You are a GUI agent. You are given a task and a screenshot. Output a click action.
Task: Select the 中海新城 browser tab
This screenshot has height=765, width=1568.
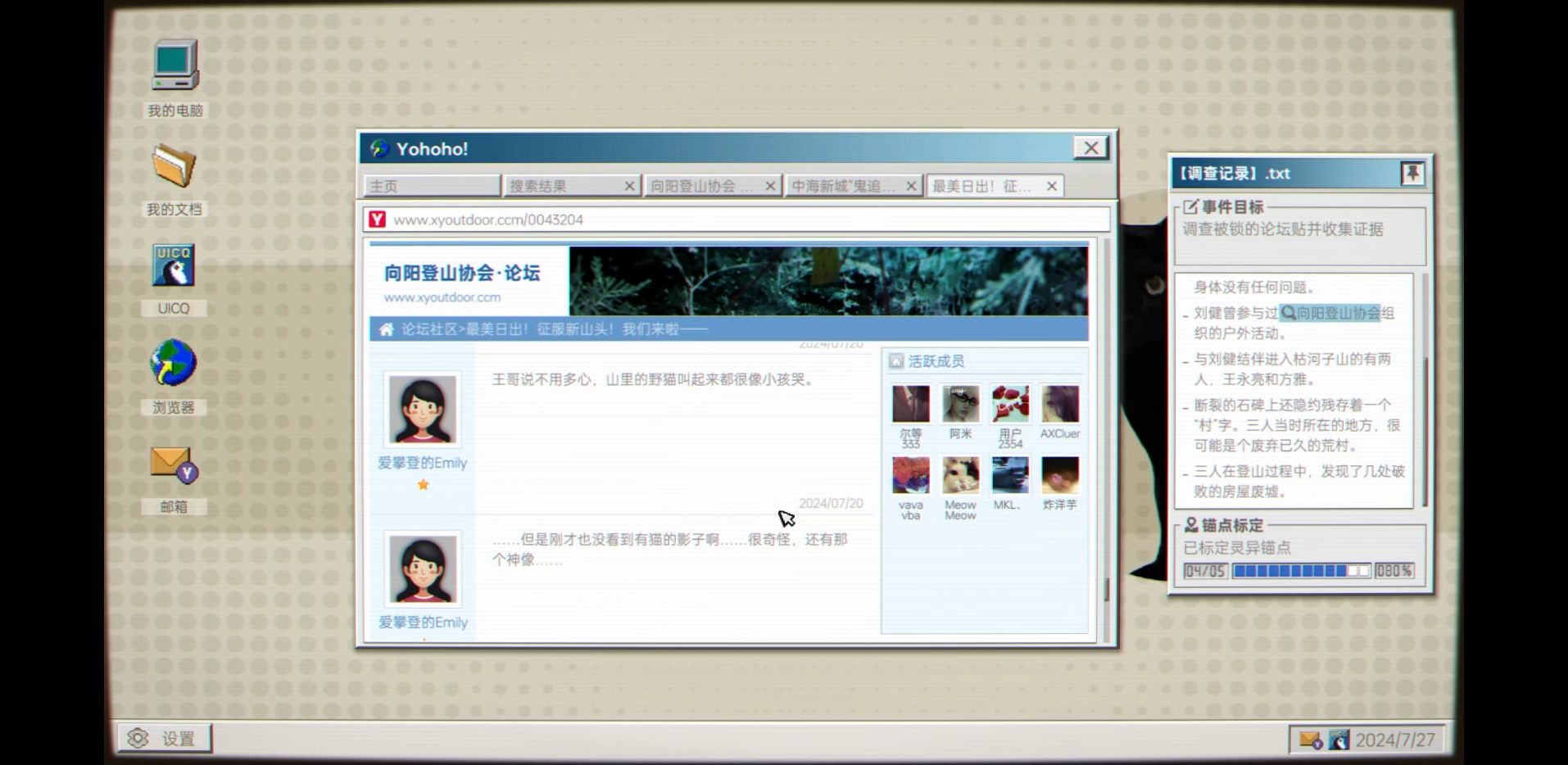tap(843, 187)
